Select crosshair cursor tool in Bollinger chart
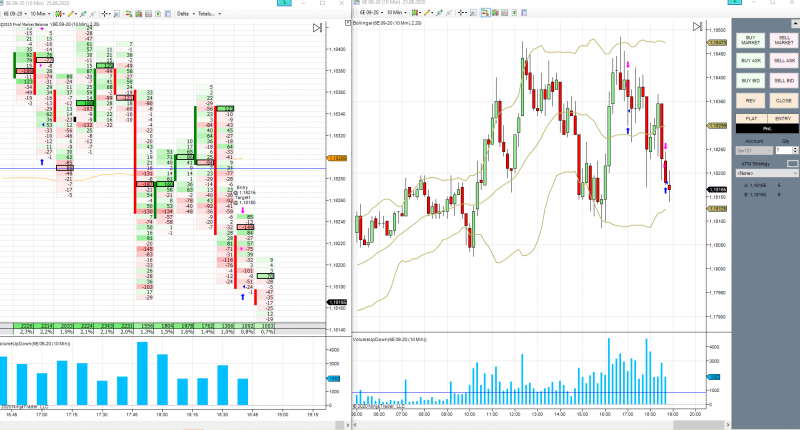The image size is (800, 430). [462, 12]
